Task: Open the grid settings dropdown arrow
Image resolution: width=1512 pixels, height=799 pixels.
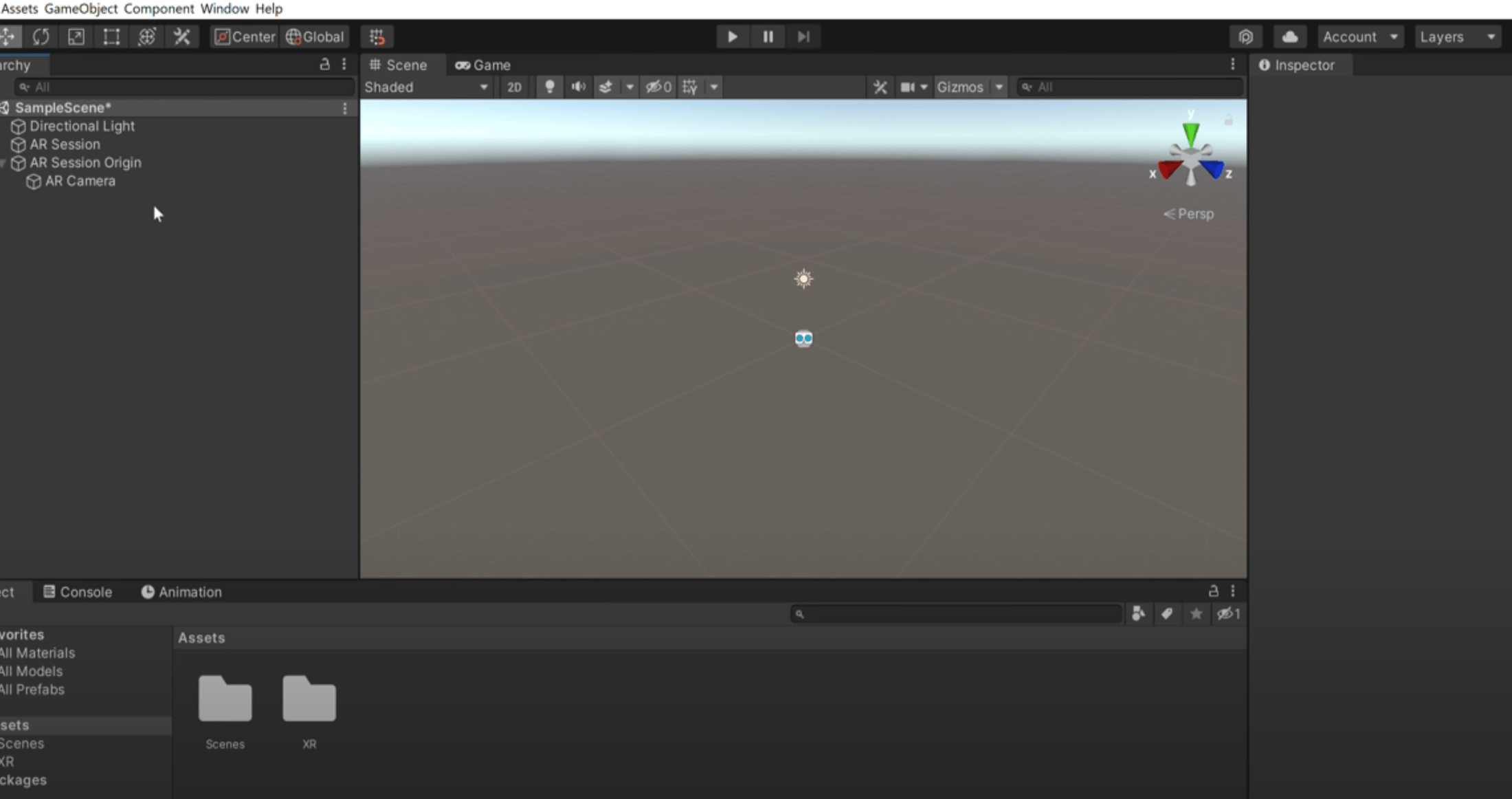Action: (714, 87)
